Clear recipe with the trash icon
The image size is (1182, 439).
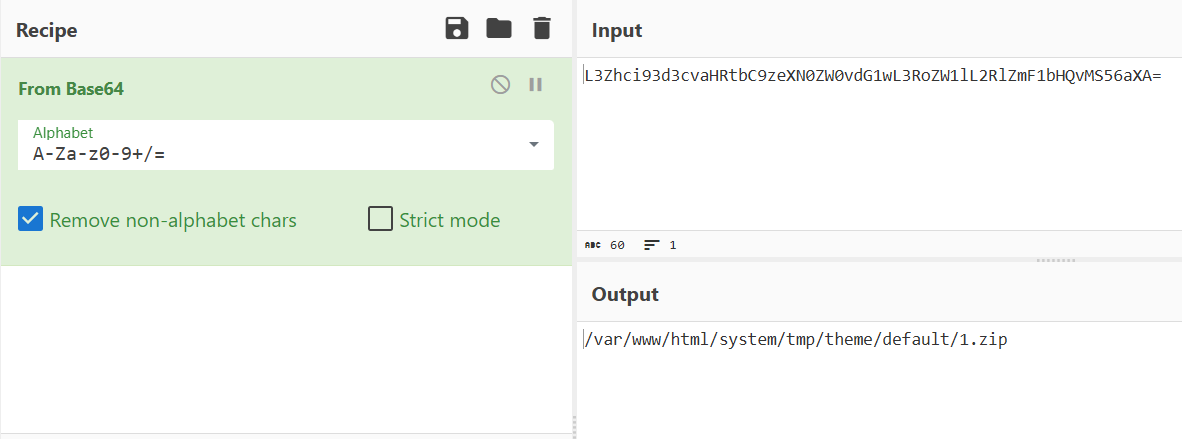pyautogui.click(x=541, y=29)
